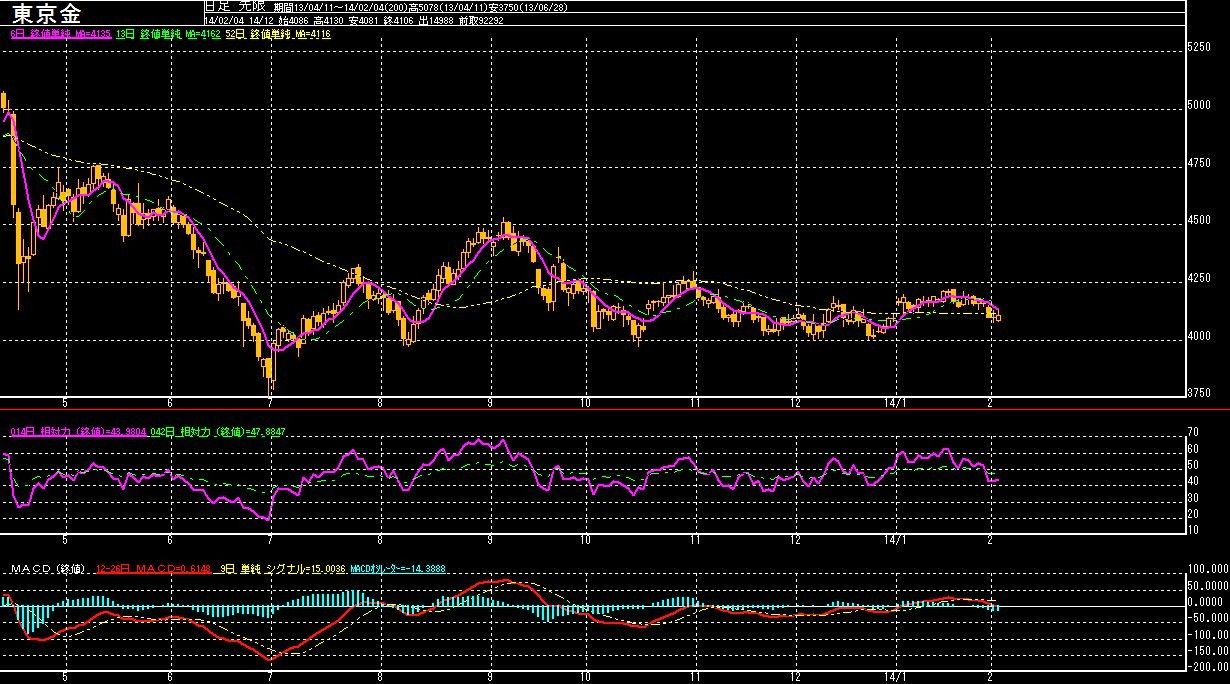Select the 13日 終値単純 MA=4162 legend
The image size is (1230, 684).
click(x=170, y=34)
